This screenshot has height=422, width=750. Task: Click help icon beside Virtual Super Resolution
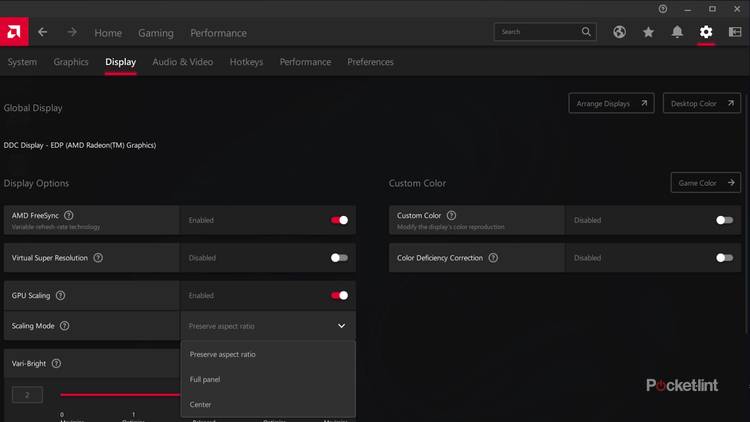point(98,258)
